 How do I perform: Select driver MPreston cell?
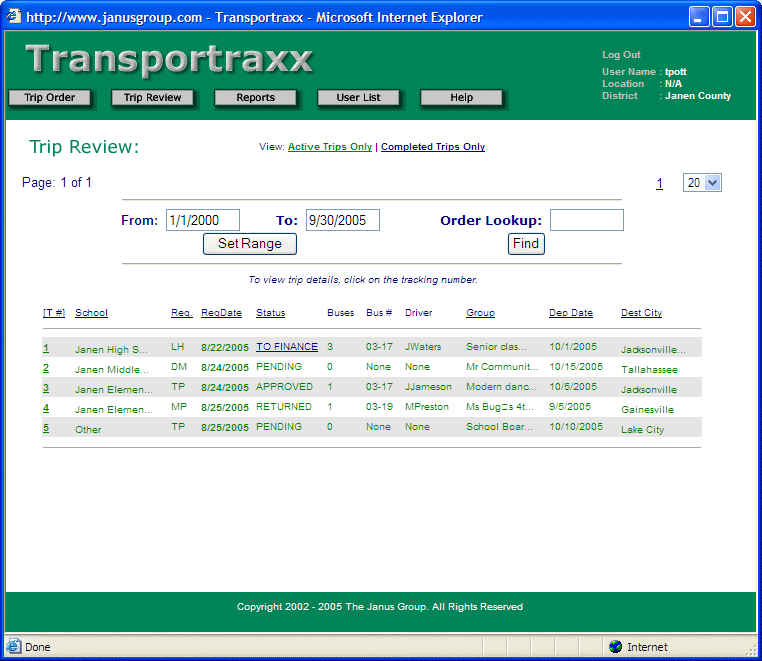click(x=427, y=407)
